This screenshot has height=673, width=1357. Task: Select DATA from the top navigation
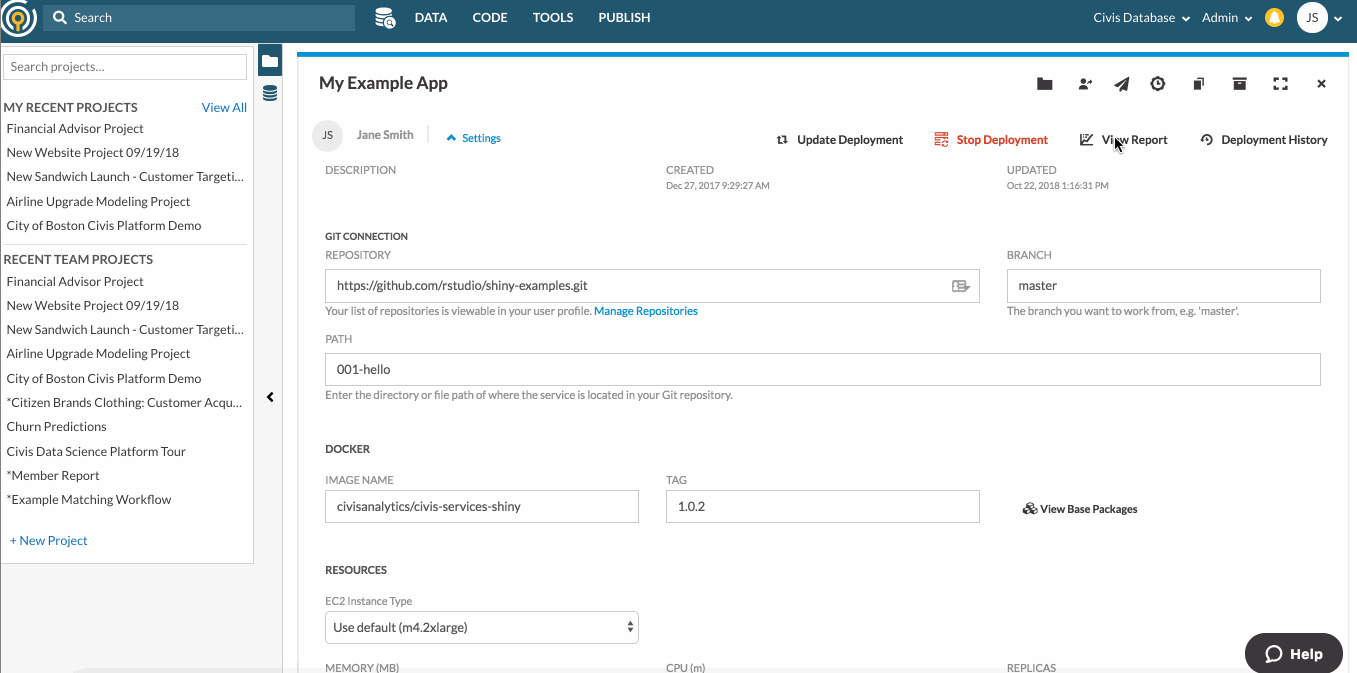click(431, 17)
